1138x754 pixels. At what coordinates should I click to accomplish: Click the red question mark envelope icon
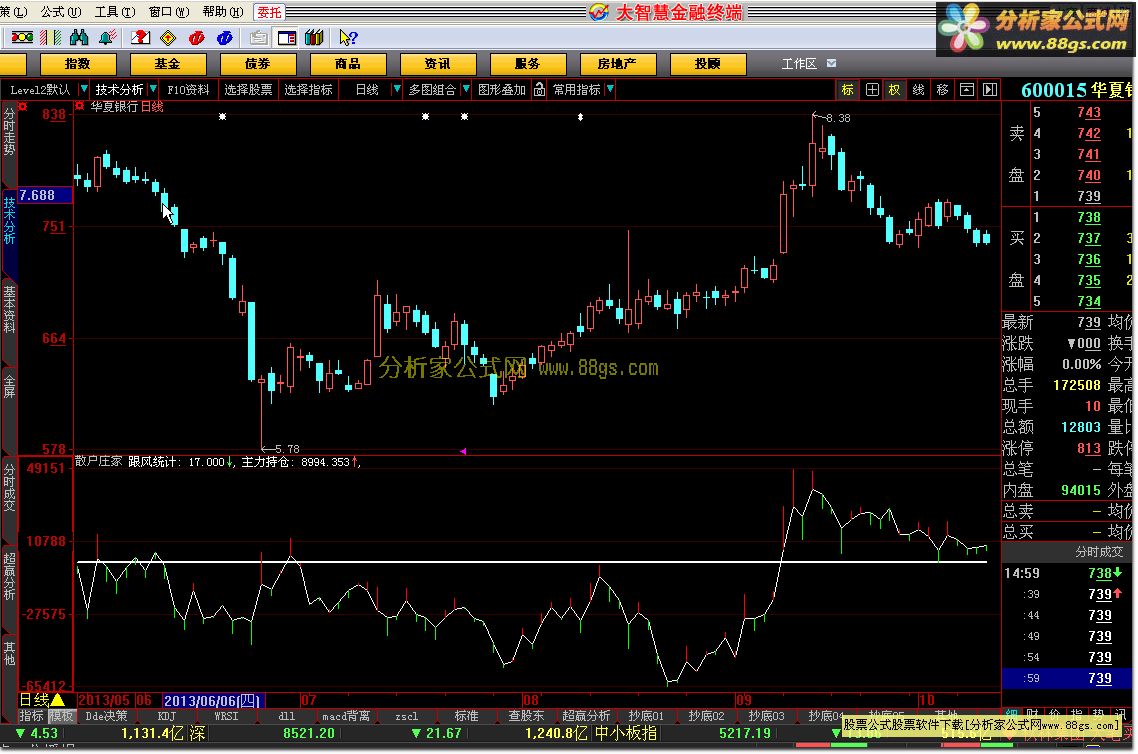pyautogui.click(x=140, y=37)
